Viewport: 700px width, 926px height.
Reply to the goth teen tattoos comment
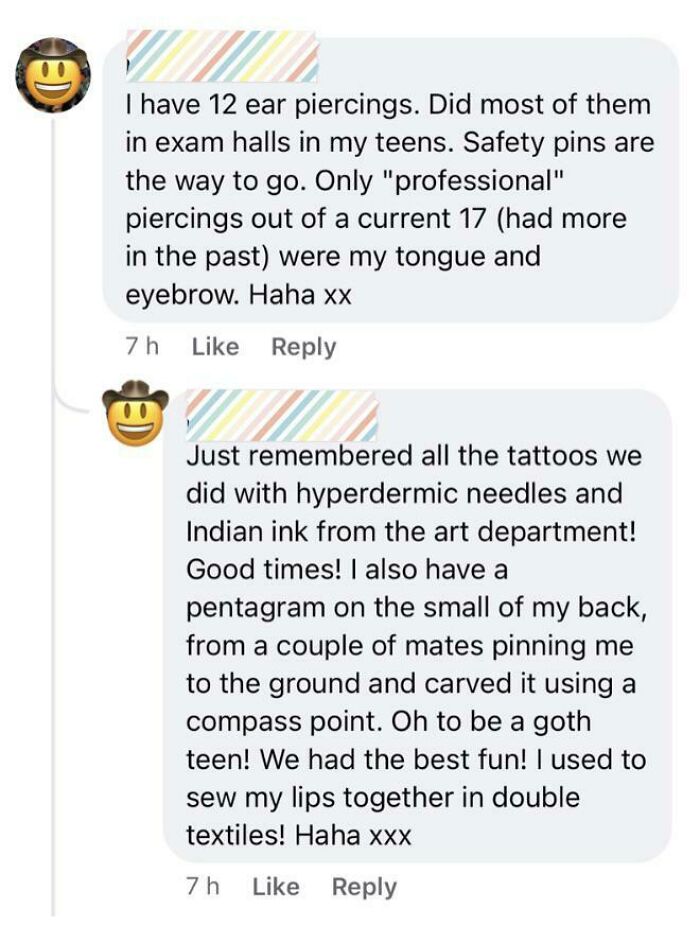pyautogui.click(x=364, y=887)
